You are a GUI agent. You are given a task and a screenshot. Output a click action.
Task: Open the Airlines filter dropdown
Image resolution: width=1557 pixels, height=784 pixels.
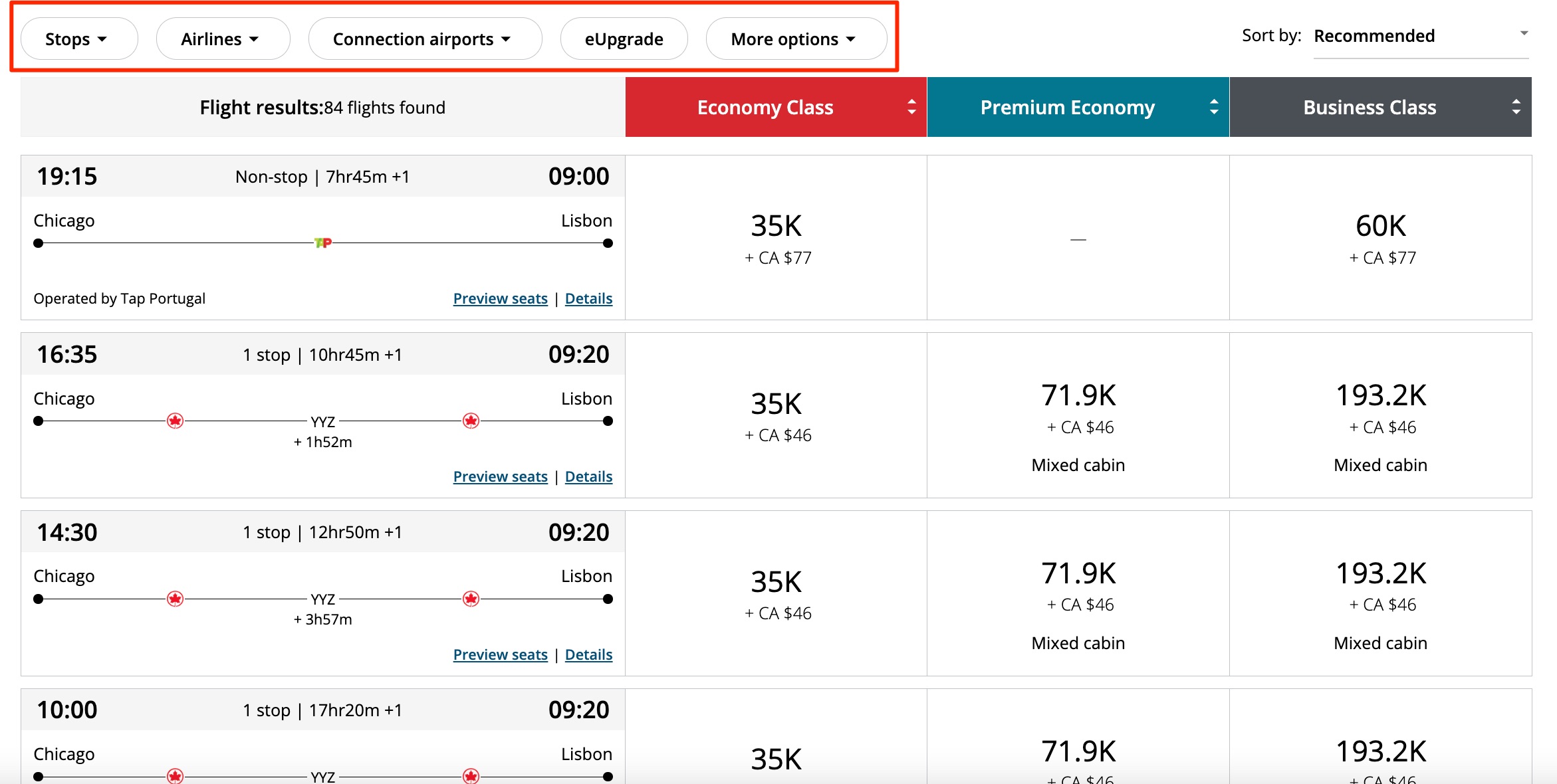223,39
